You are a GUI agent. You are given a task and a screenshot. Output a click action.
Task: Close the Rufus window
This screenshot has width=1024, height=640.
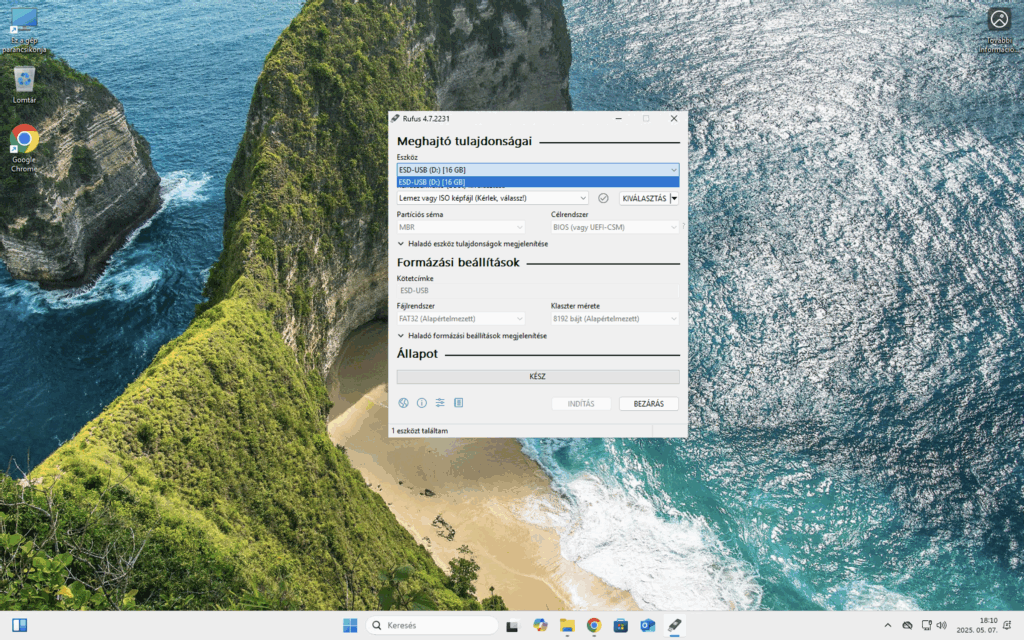point(674,118)
